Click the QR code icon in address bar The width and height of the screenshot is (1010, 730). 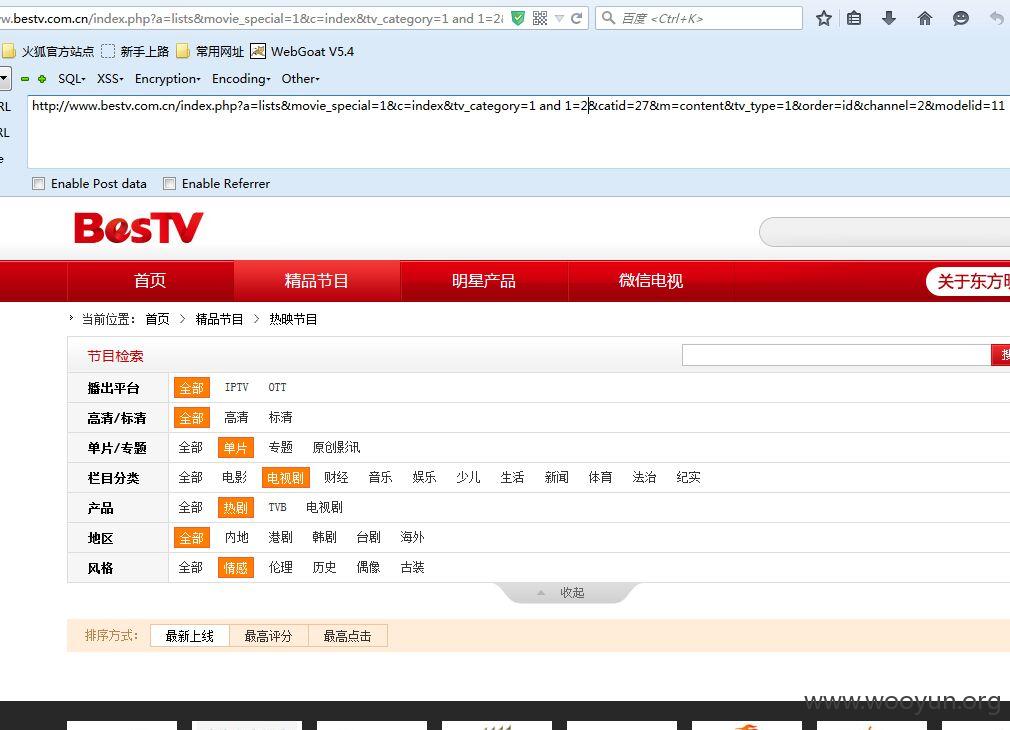(540, 18)
